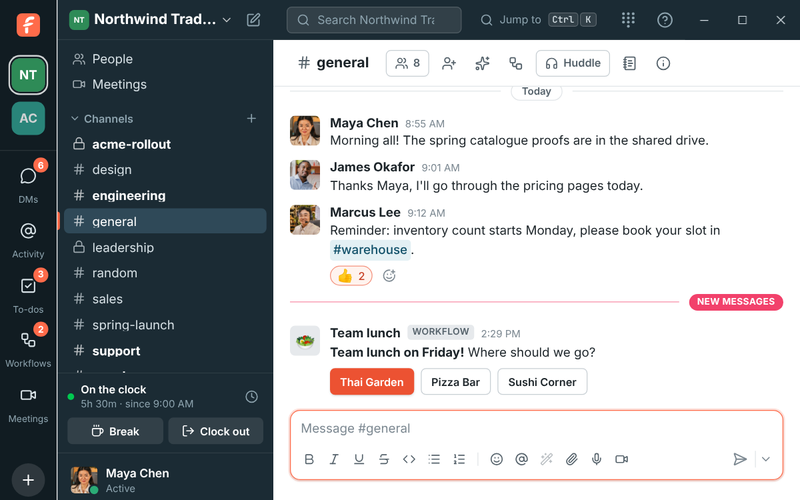Open timesheet clock history icon

pos(252,396)
